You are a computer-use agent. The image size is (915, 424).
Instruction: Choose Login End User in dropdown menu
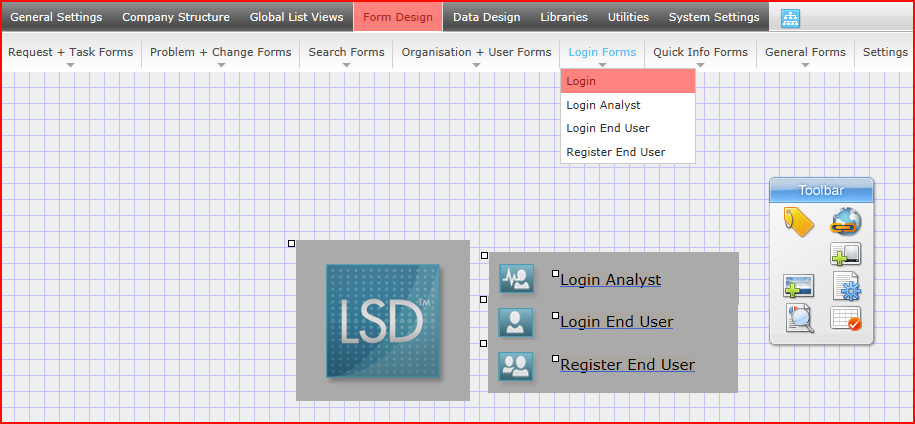pos(628,128)
